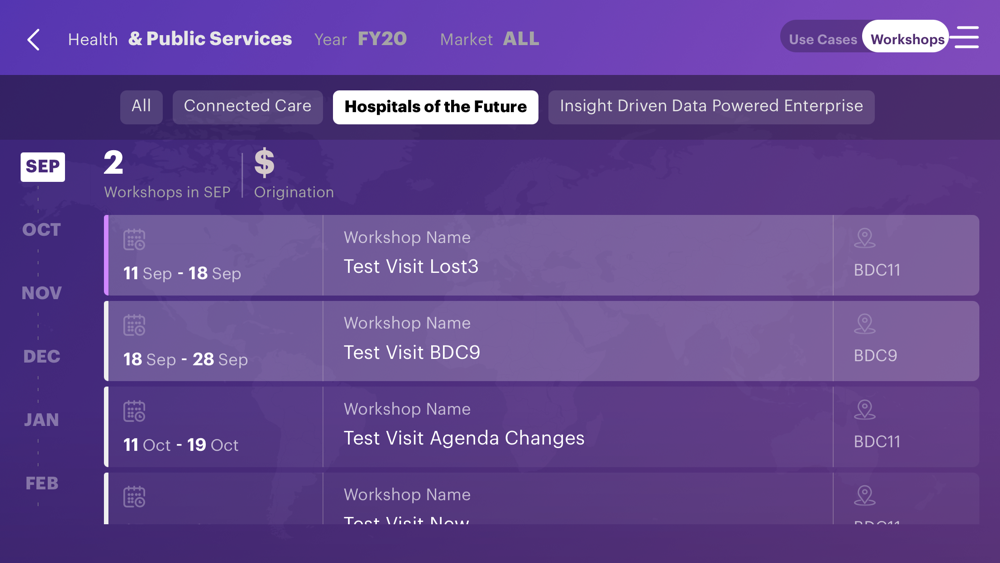
Task: Select Insight Driven Data Powered Enterprise tab
Action: [711, 106]
